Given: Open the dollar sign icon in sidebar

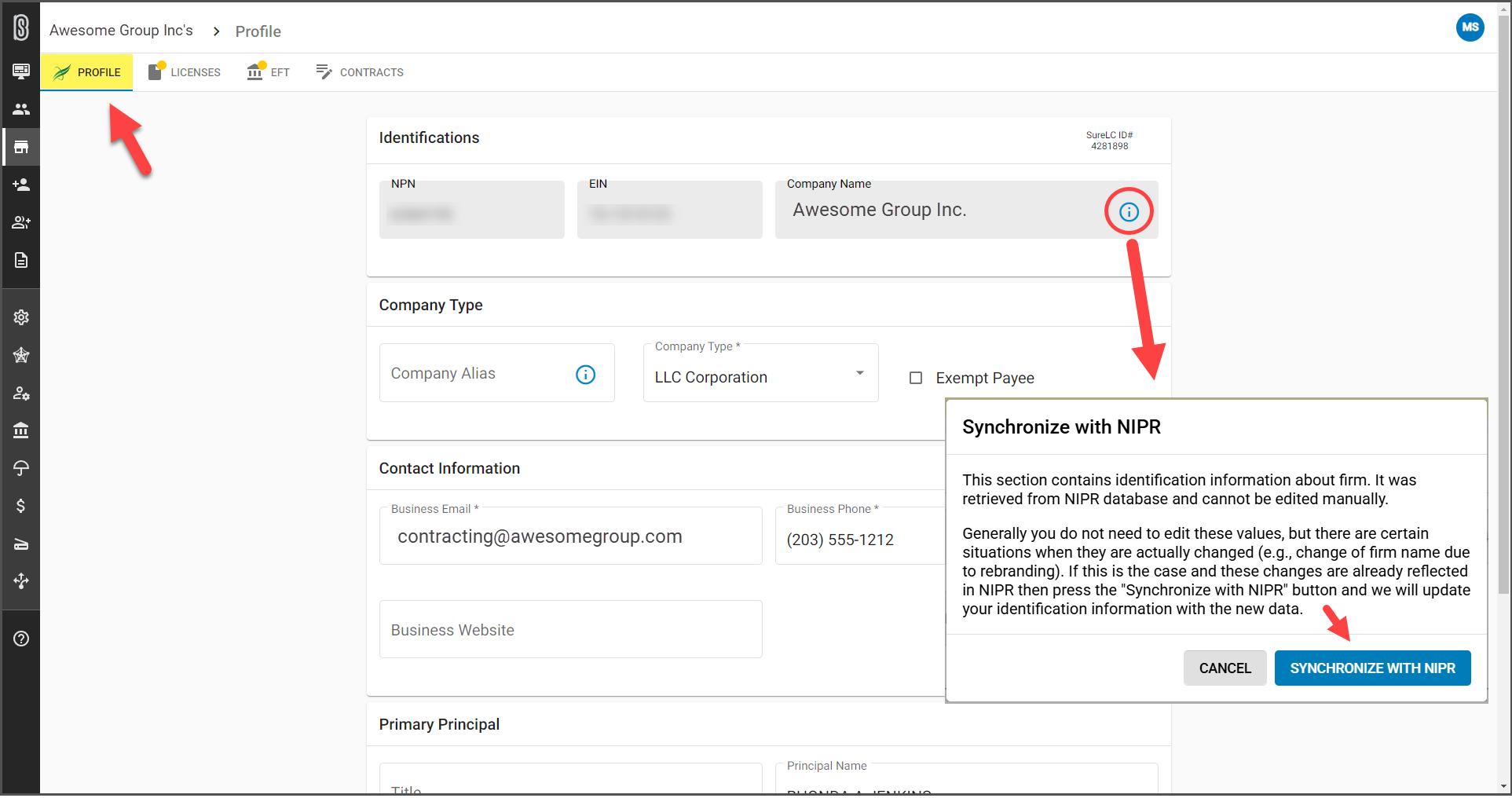Looking at the screenshot, I should 21,506.
